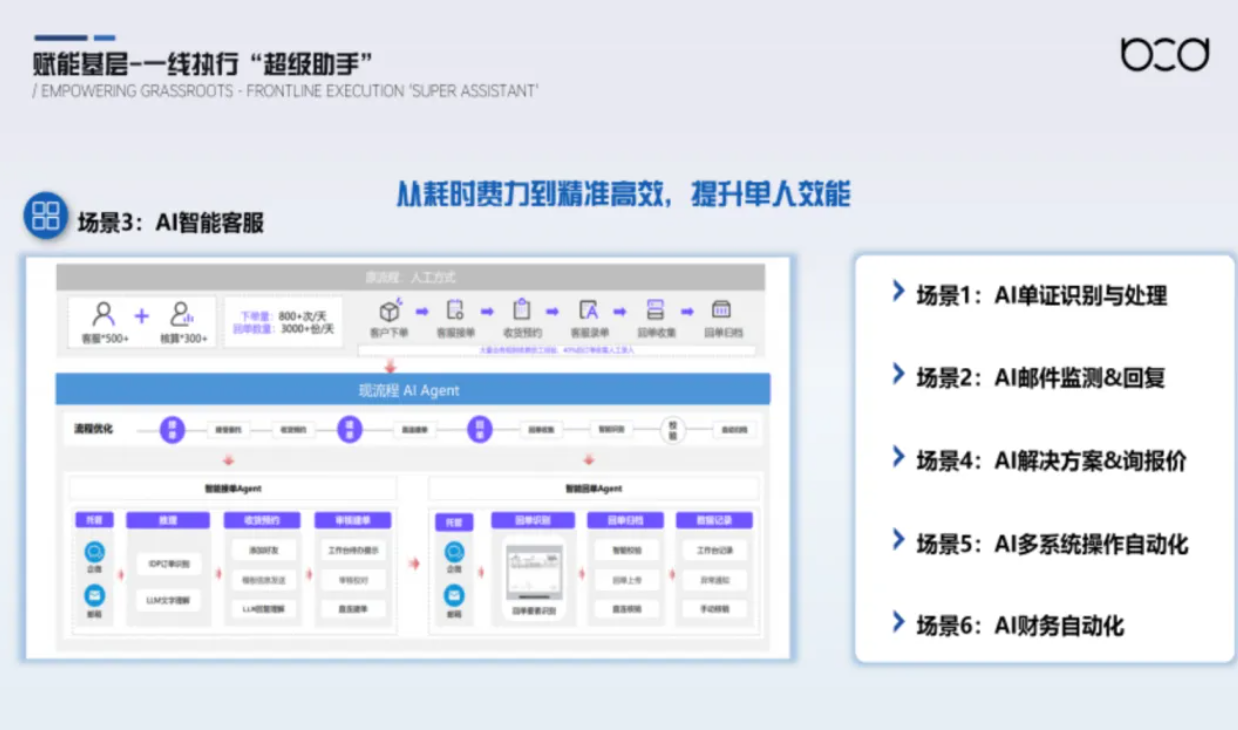Click the 场景3 grid icon
This screenshot has width=1238, height=730.
click(46, 215)
